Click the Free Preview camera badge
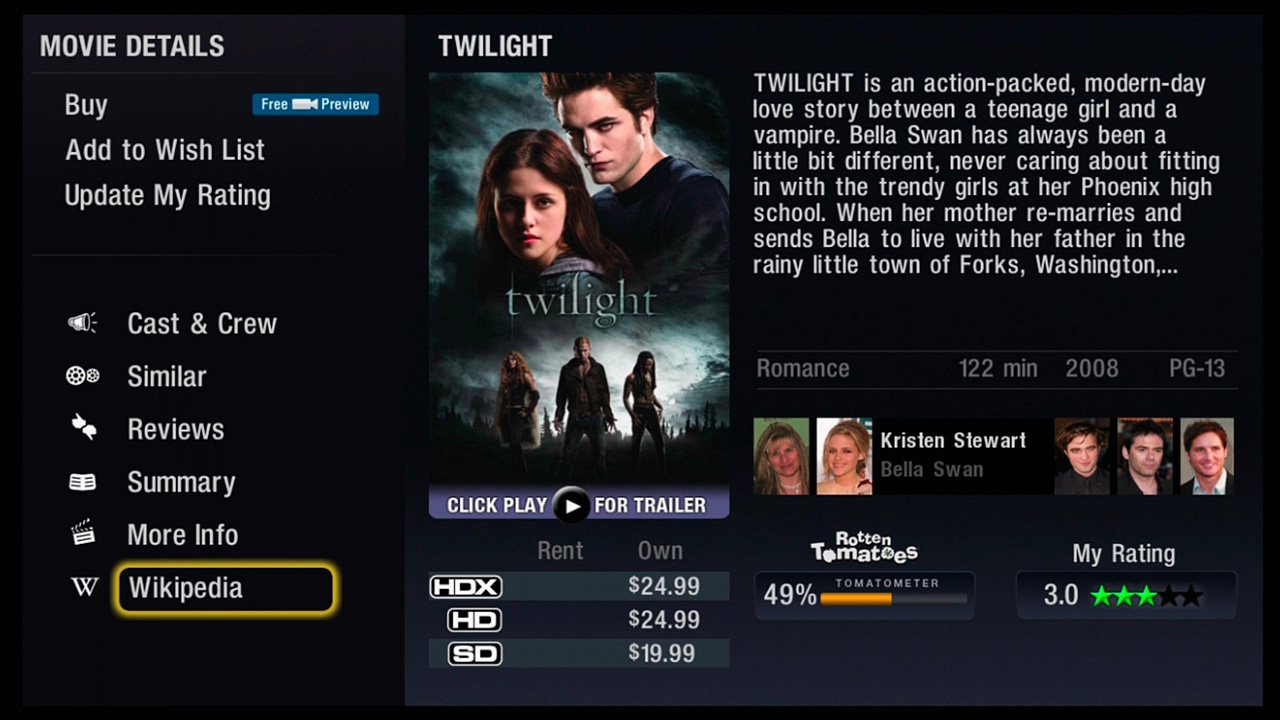 tap(315, 104)
